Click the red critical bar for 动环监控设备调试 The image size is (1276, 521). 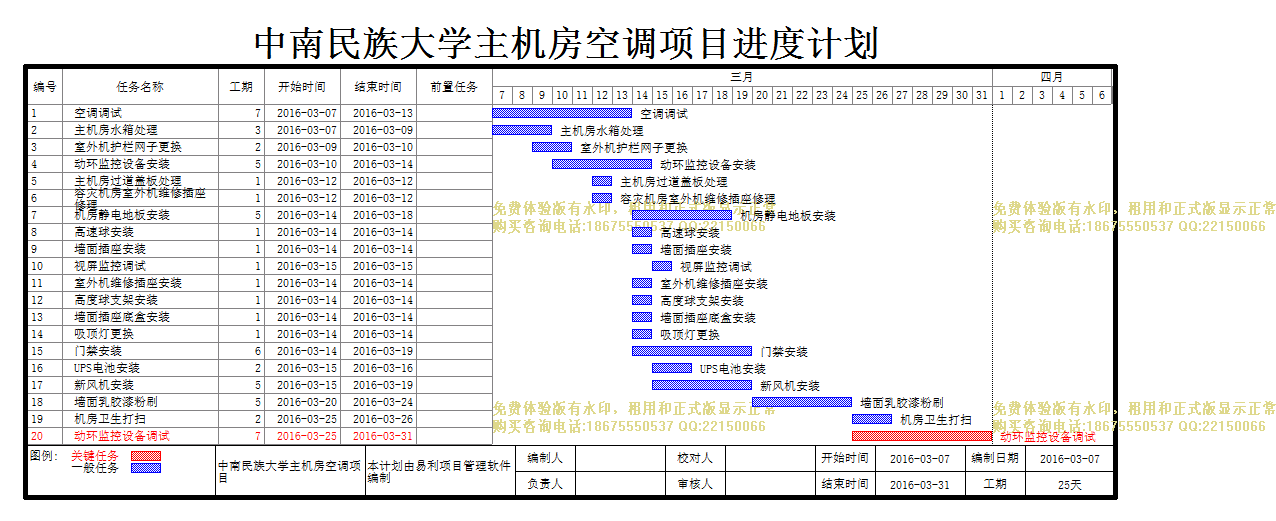[922, 436]
